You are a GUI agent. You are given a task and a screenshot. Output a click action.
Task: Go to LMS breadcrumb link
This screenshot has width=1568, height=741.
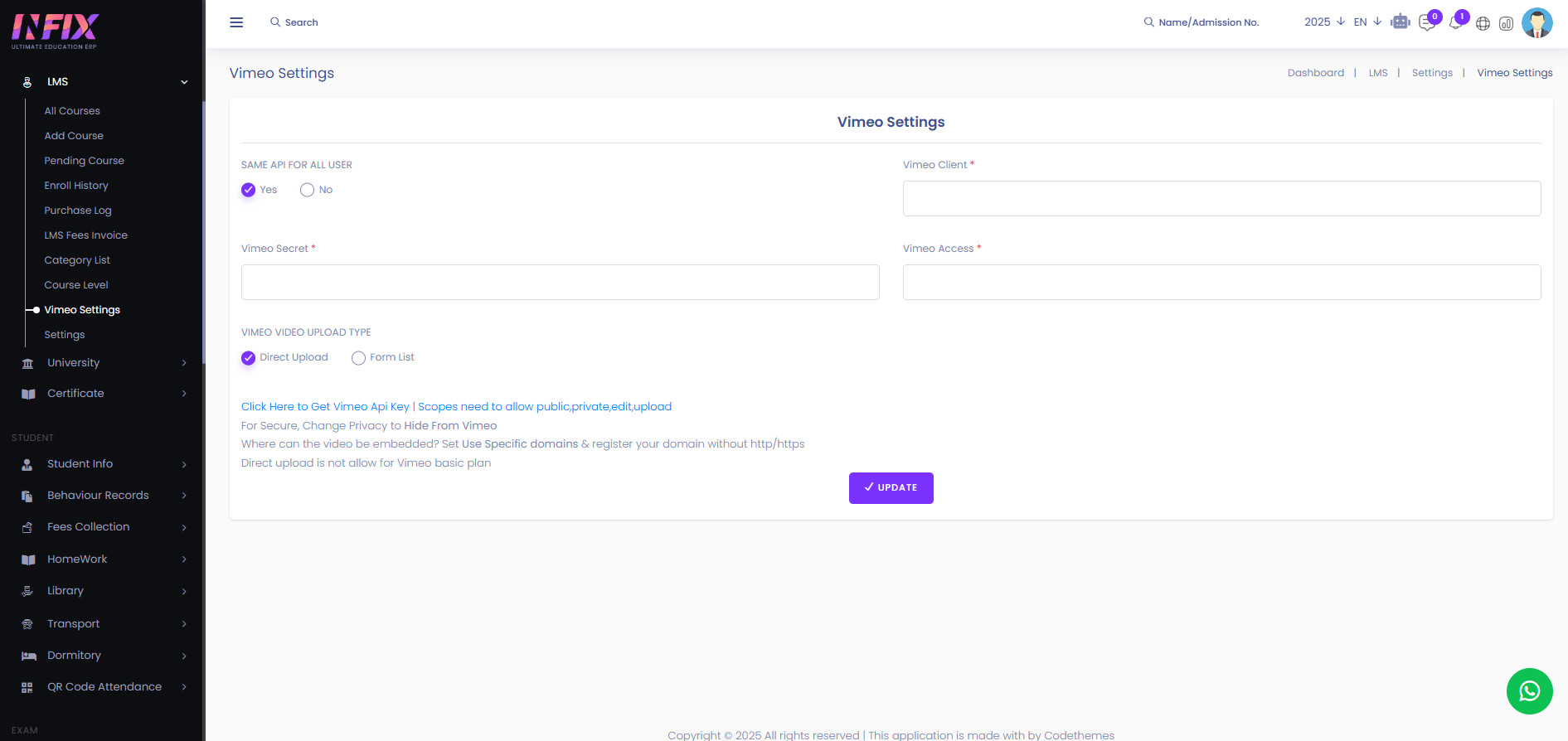tap(1378, 73)
